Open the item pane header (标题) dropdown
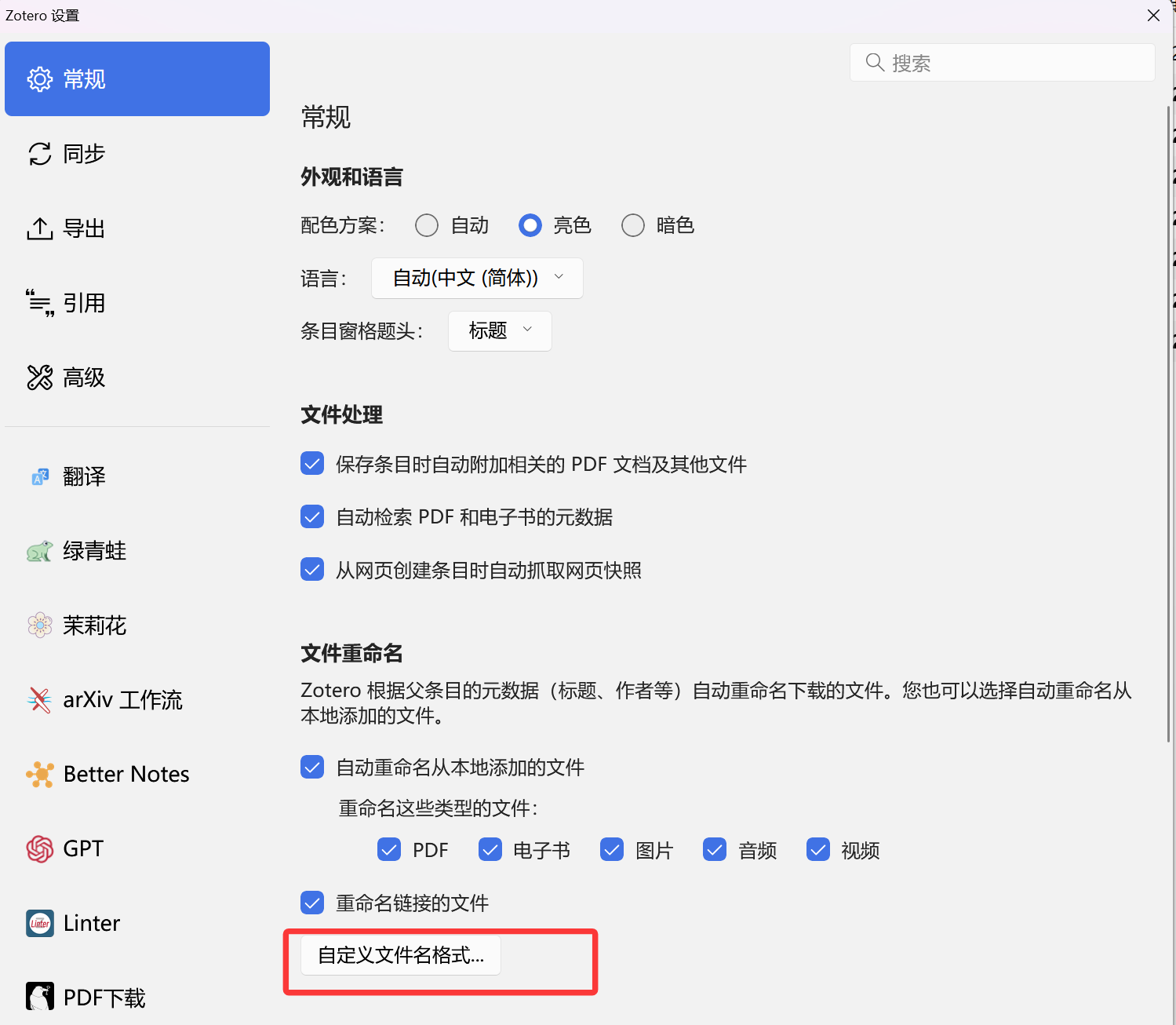The width and height of the screenshot is (1176, 1025). (x=500, y=331)
